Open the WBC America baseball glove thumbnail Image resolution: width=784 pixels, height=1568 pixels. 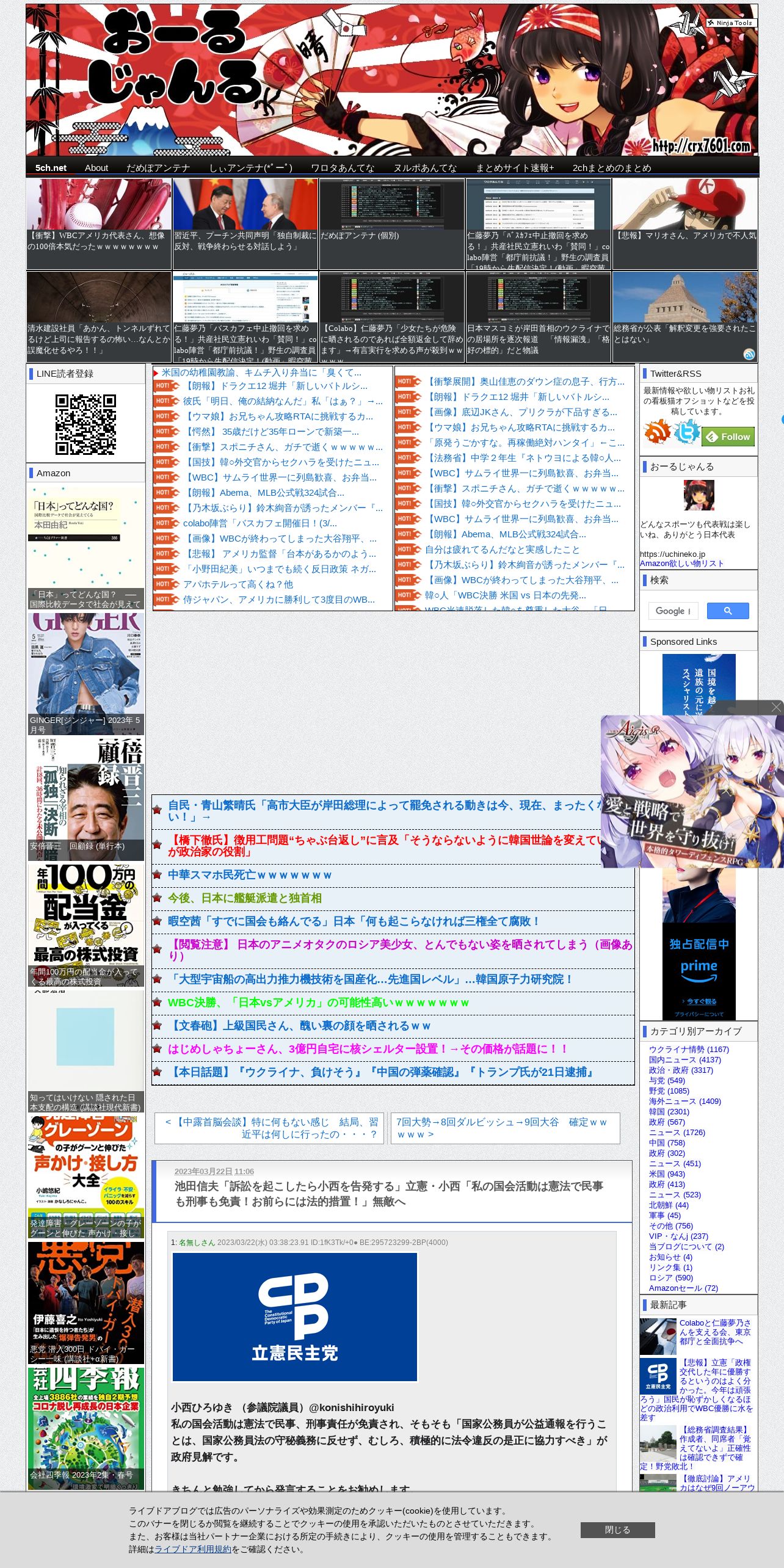99,223
